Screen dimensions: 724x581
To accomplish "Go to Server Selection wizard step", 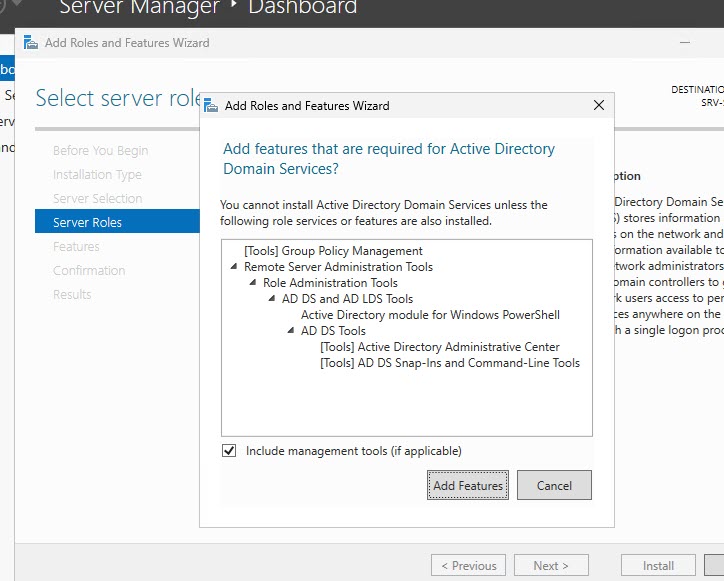I will coord(97,199).
